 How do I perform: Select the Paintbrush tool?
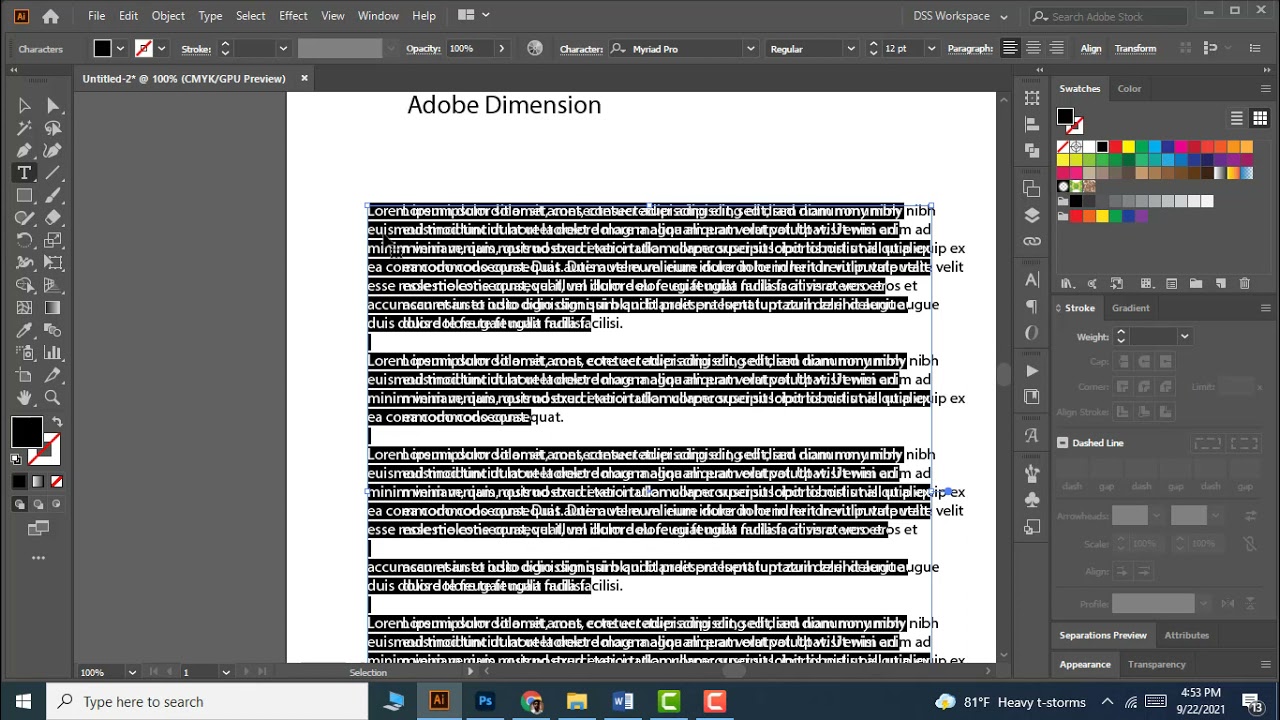[x=53, y=196]
